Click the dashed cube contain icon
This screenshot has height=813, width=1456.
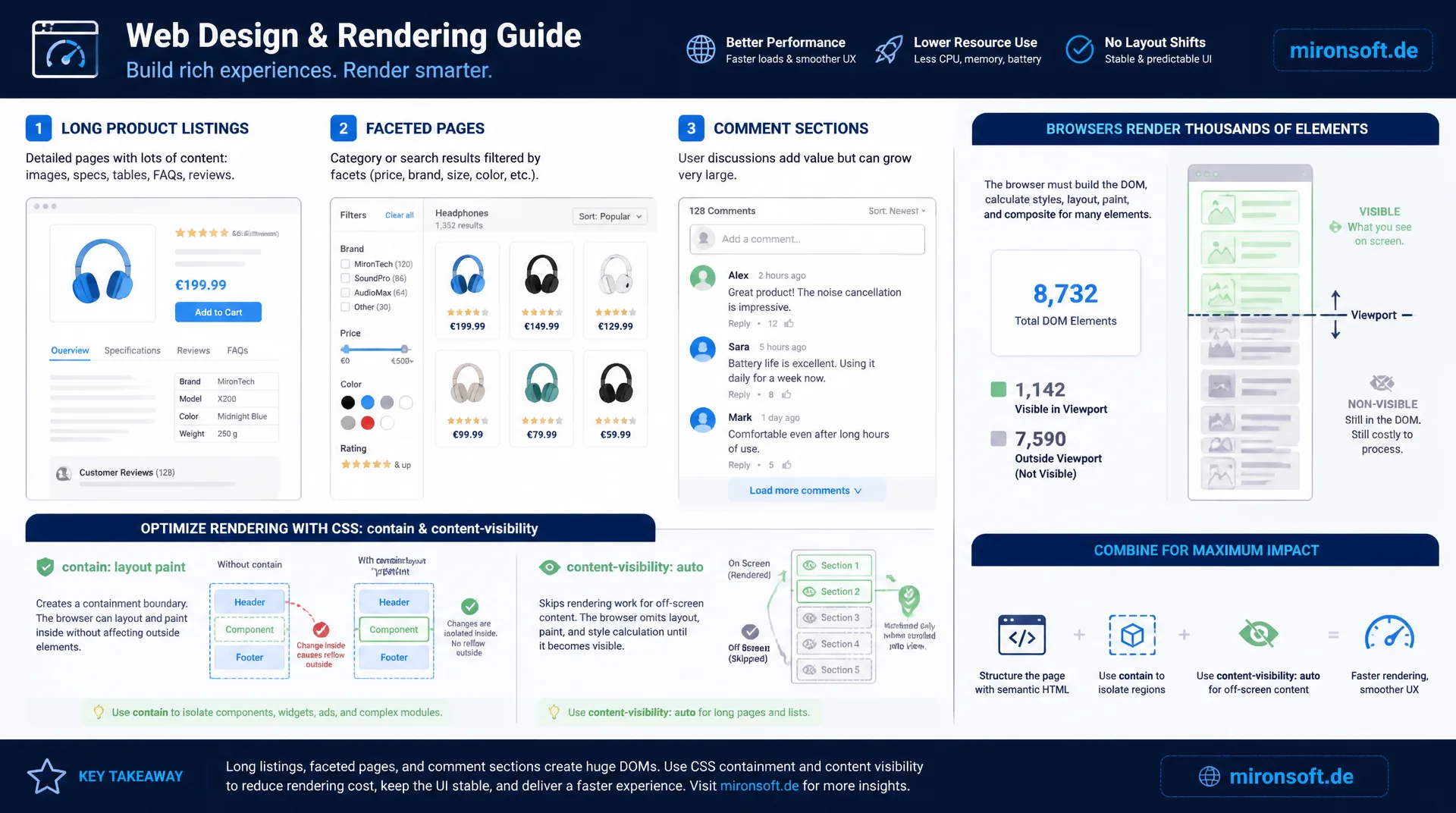point(1132,635)
